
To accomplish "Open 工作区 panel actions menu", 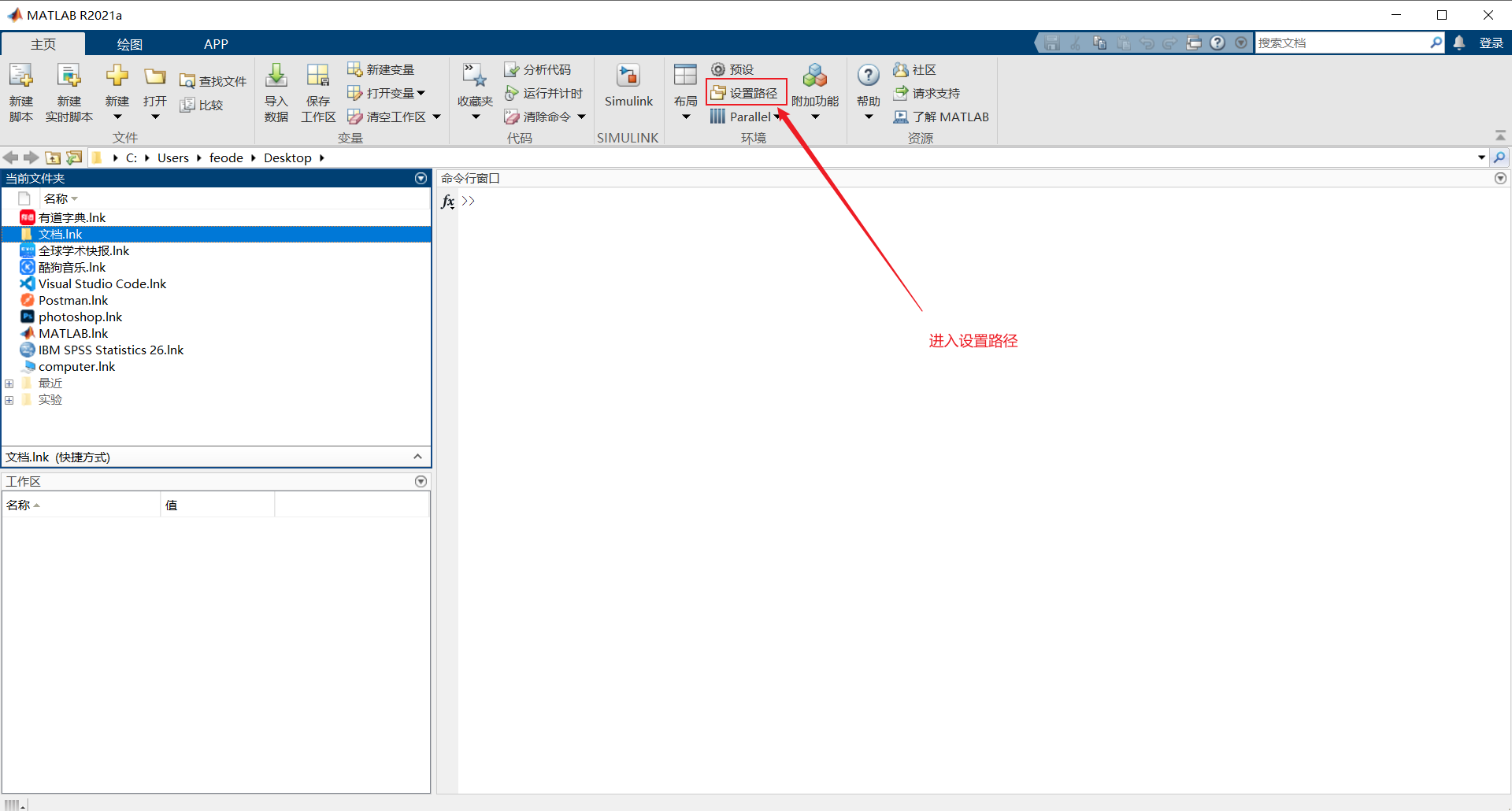I will [421, 481].
